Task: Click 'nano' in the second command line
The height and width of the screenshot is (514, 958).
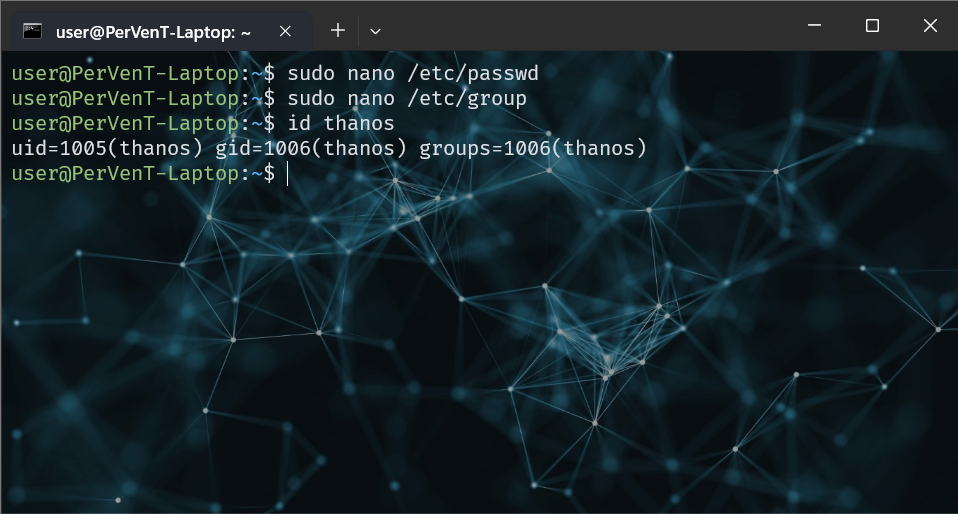Action: coord(371,98)
